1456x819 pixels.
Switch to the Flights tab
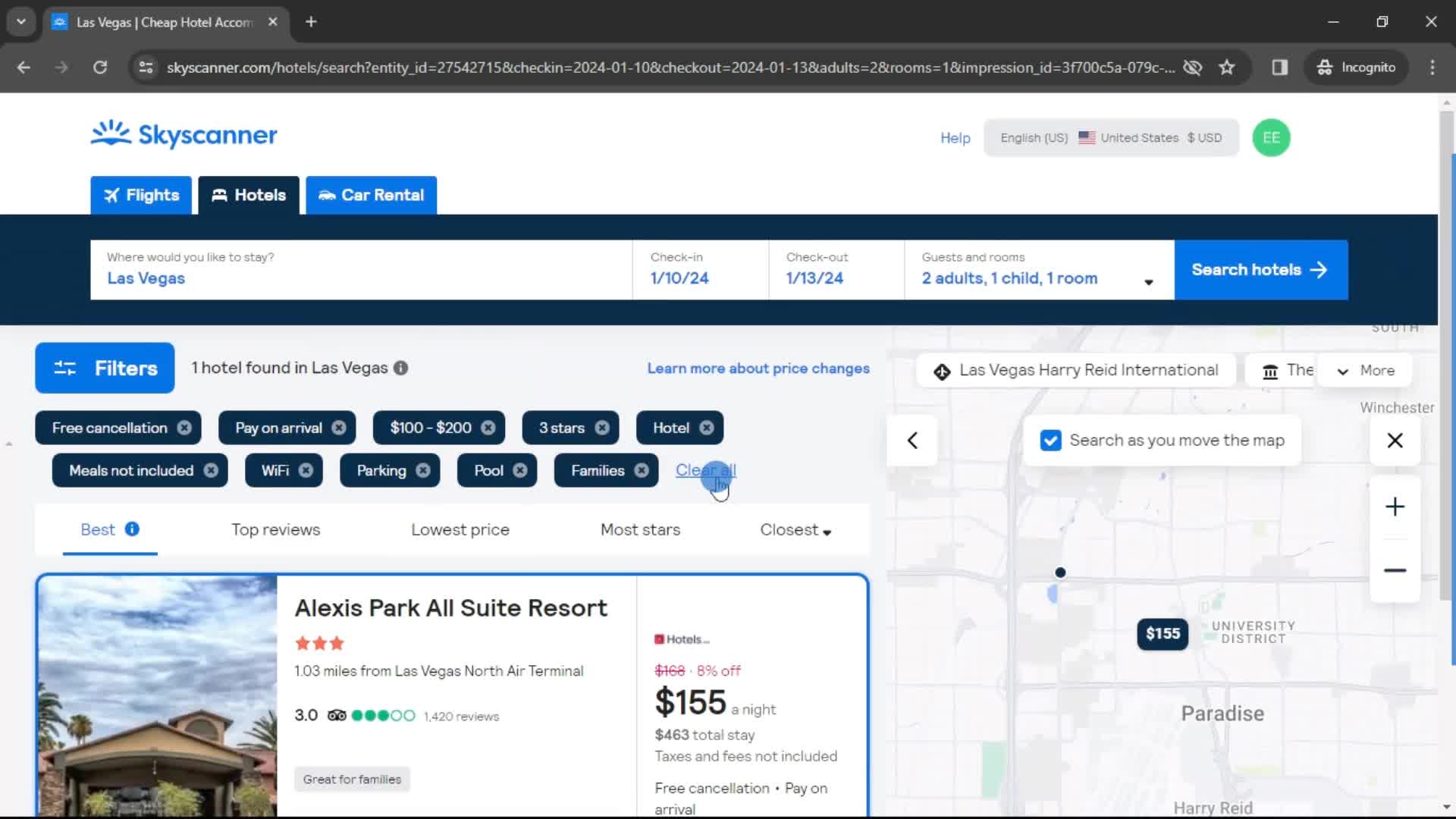click(x=141, y=195)
